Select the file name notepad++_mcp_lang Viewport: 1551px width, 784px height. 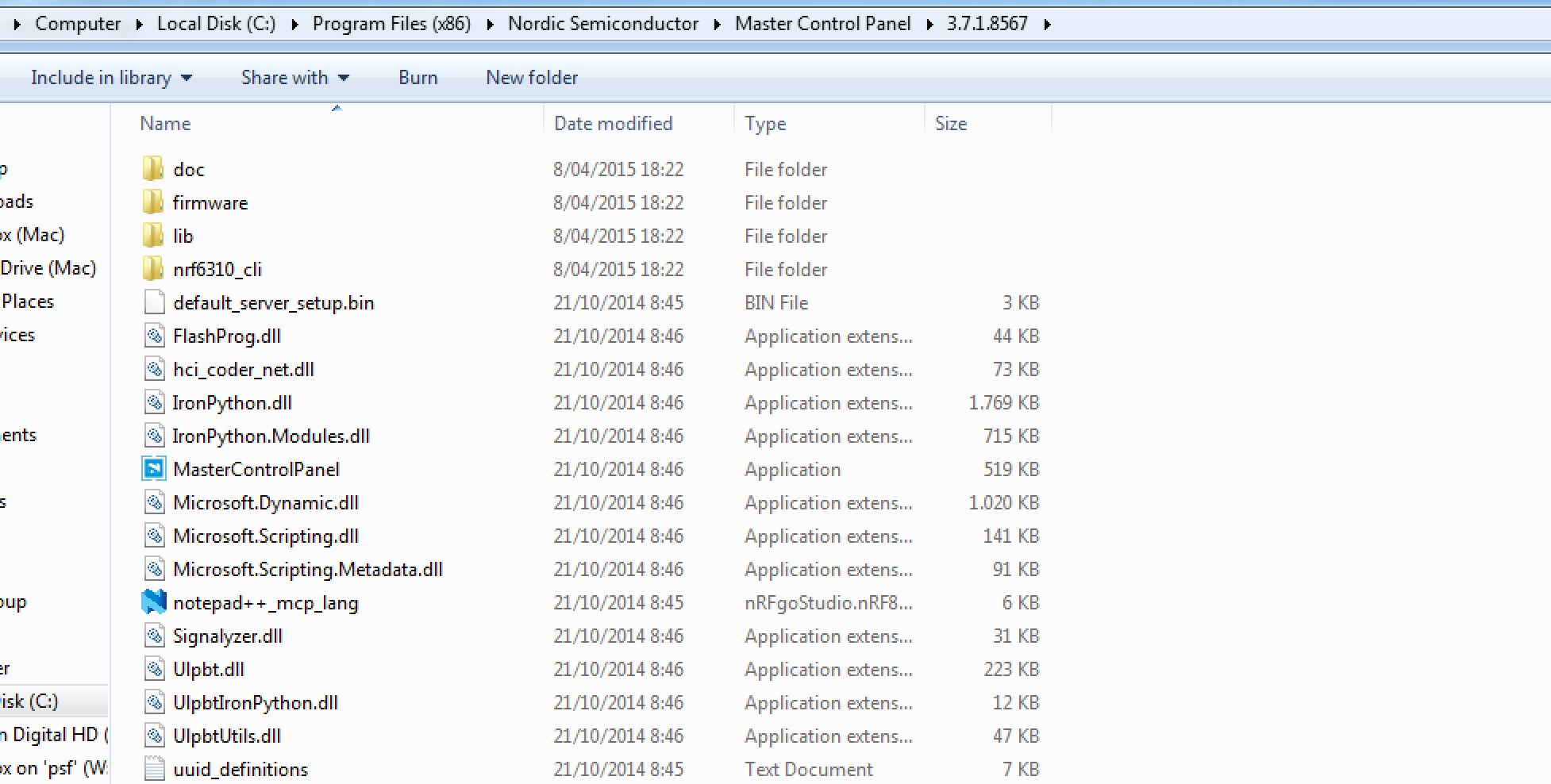click(266, 603)
